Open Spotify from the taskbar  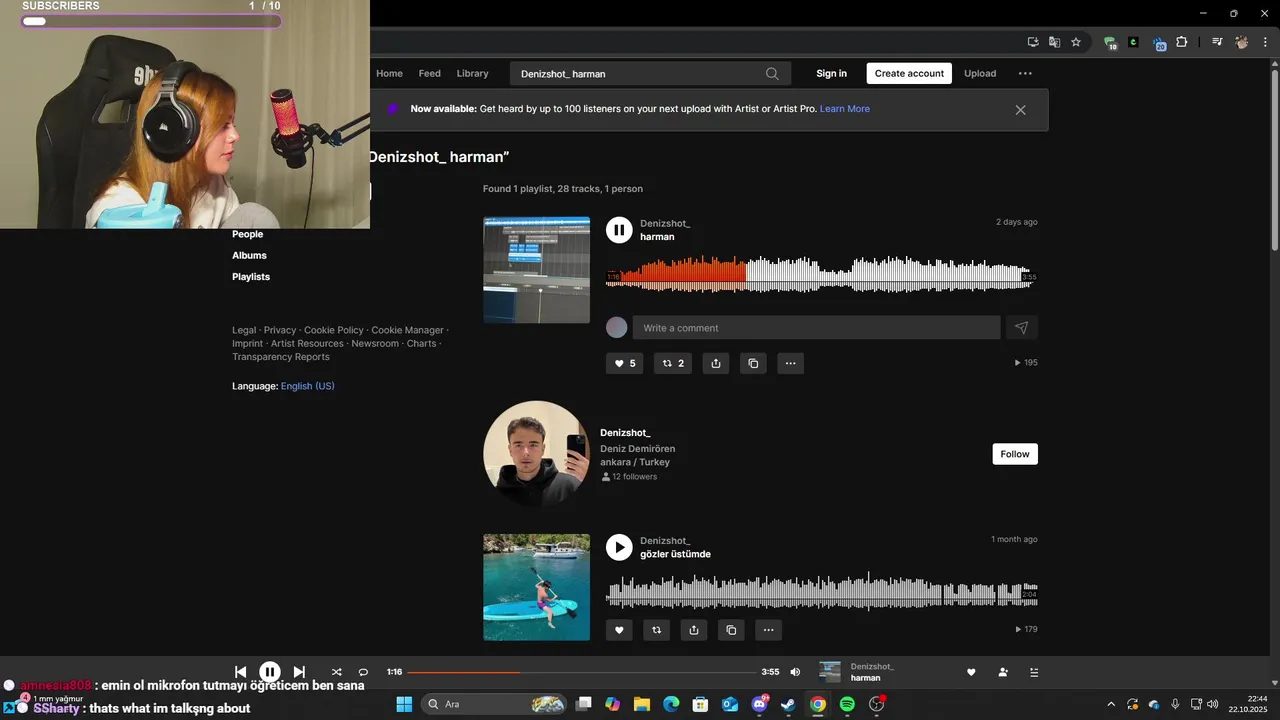coord(847,704)
